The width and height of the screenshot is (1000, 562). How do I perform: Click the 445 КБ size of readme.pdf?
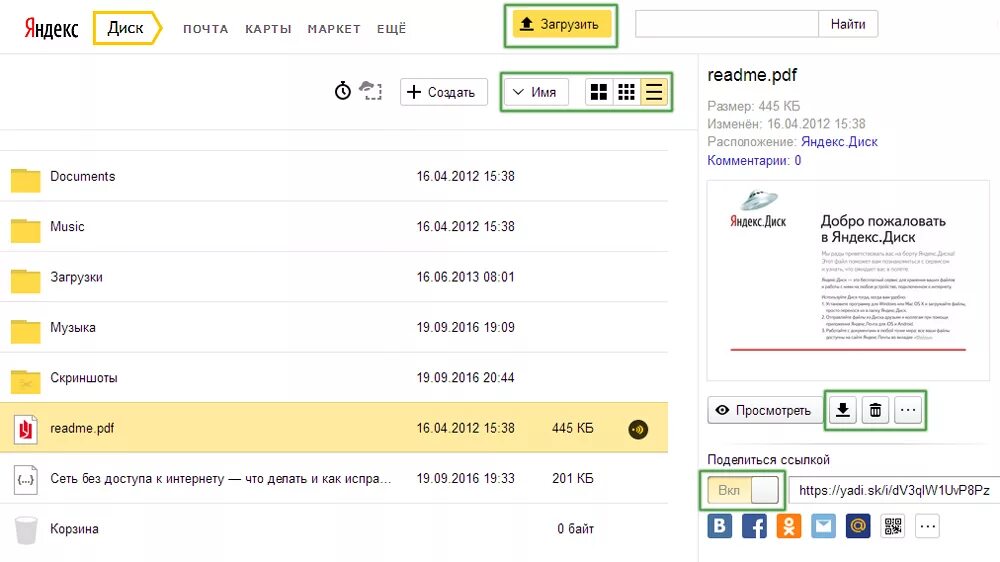tap(572, 428)
